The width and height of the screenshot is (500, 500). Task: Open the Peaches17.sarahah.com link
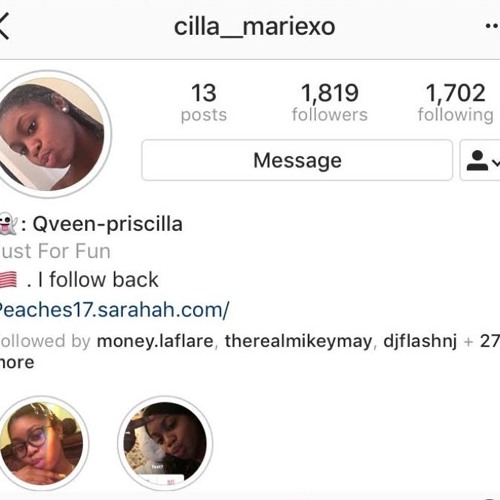(x=114, y=310)
